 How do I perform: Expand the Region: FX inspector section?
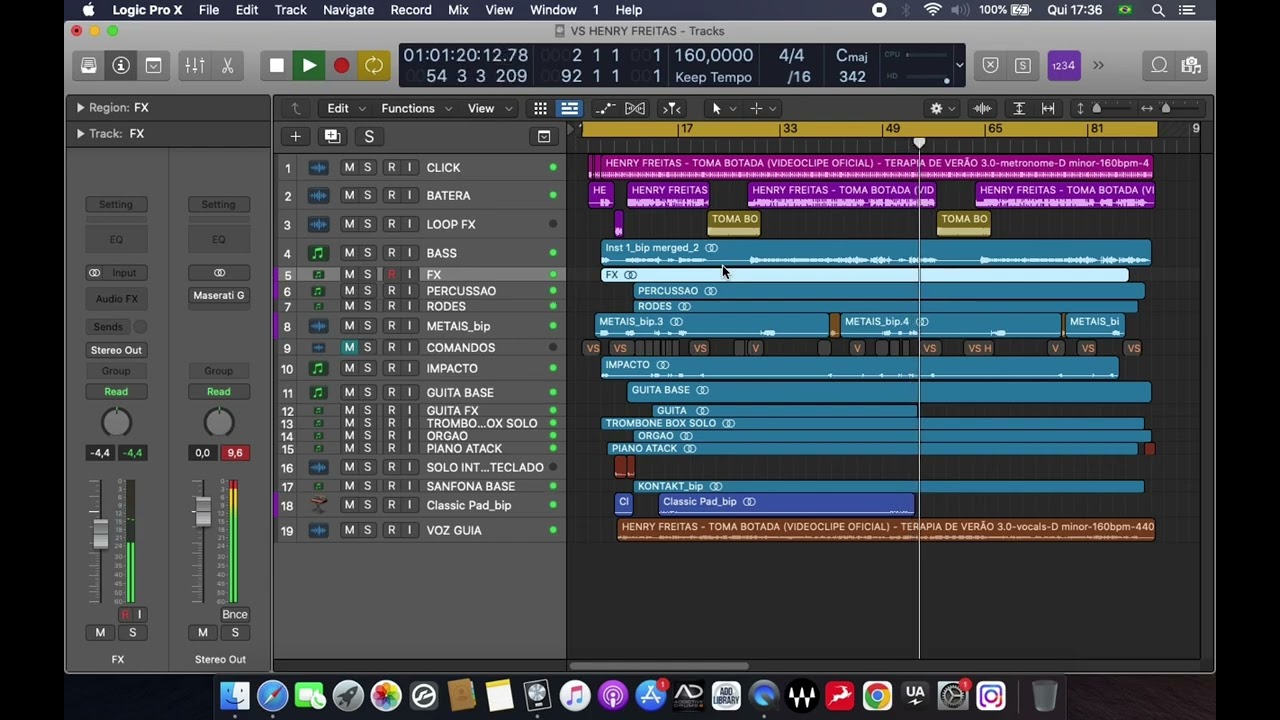(x=80, y=107)
